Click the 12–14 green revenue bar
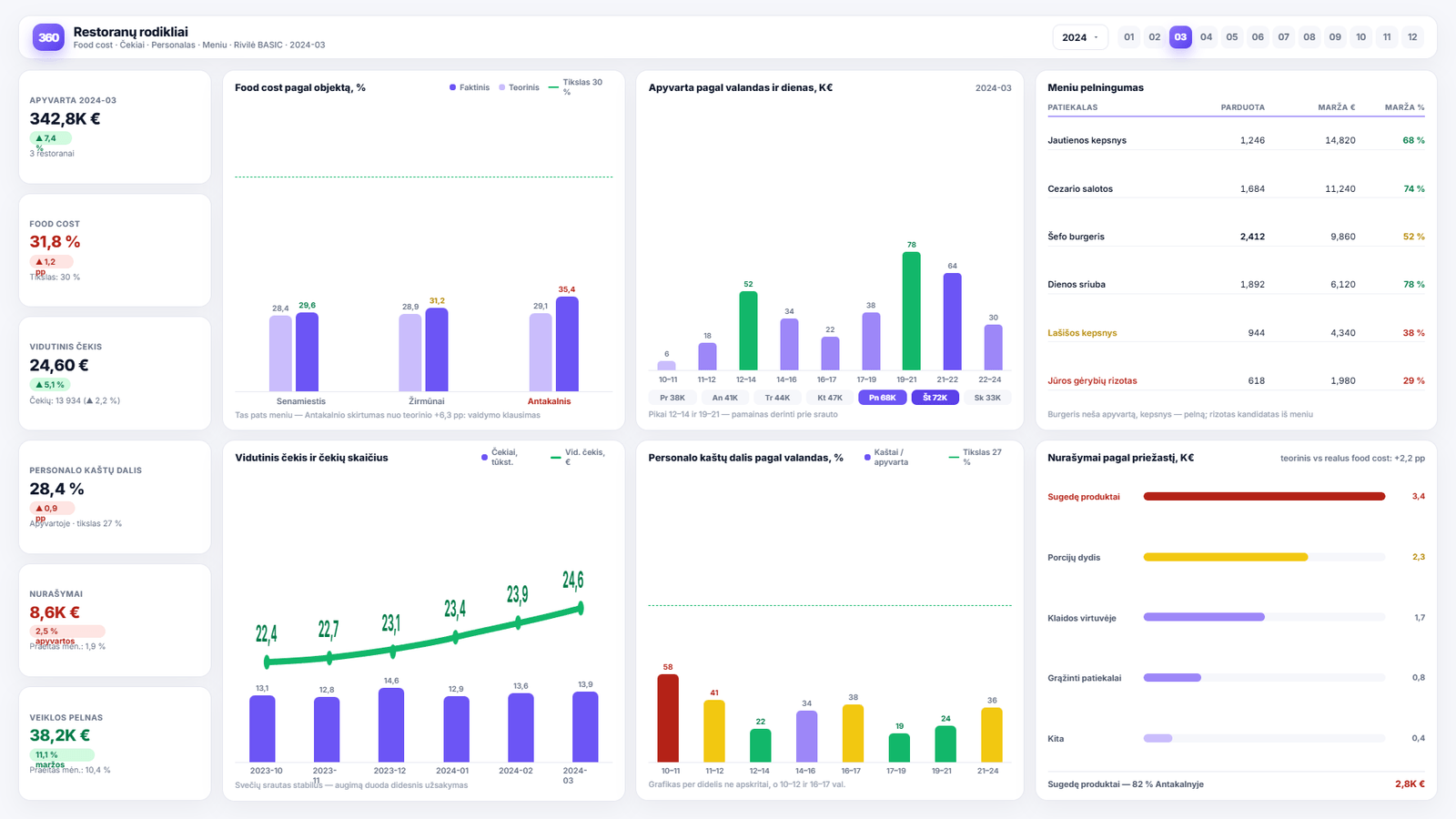Image resolution: width=1456 pixels, height=819 pixels. coord(748,331)
